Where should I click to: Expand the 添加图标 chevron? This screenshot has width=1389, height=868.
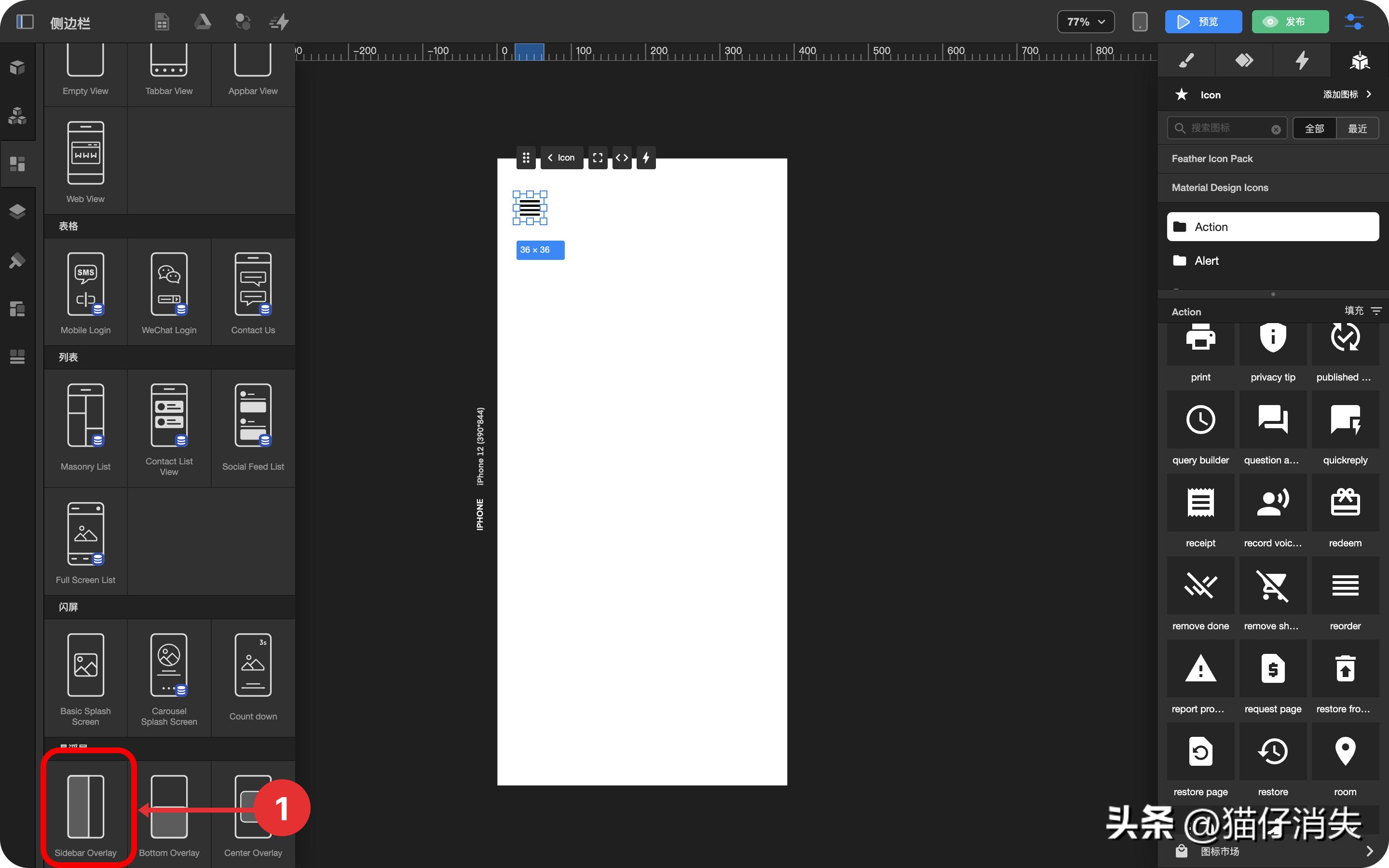click(x=1368, y=94)
